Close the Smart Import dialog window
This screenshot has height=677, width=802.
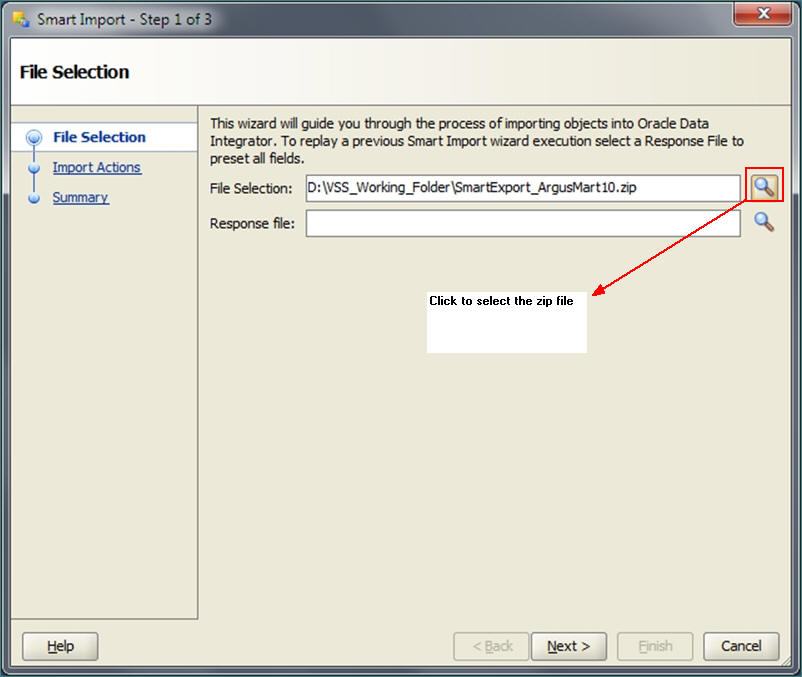(x=763, y=13)
